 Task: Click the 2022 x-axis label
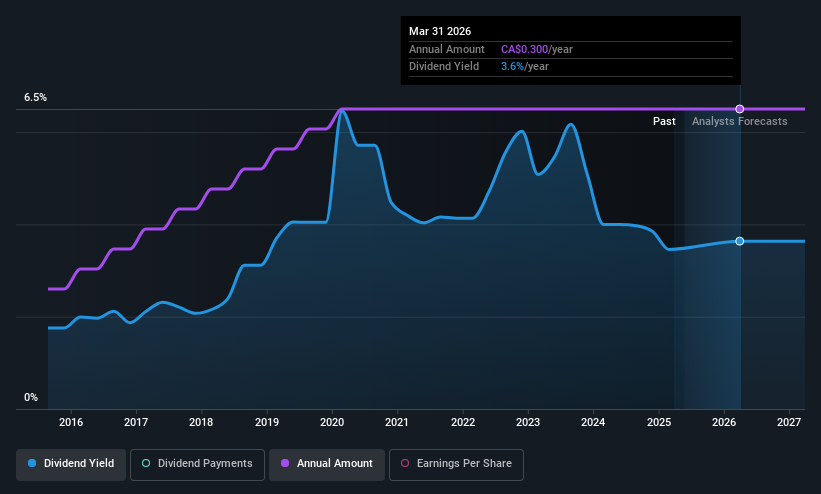pos(463,422)
